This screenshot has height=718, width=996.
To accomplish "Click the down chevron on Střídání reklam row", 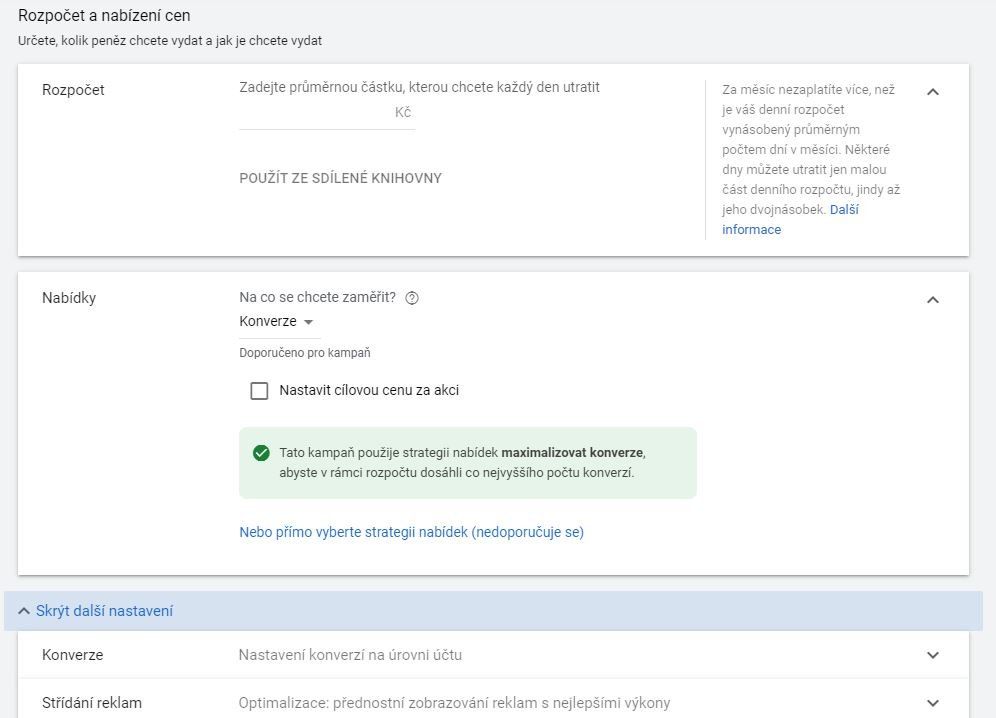I will tap(932, 703).
